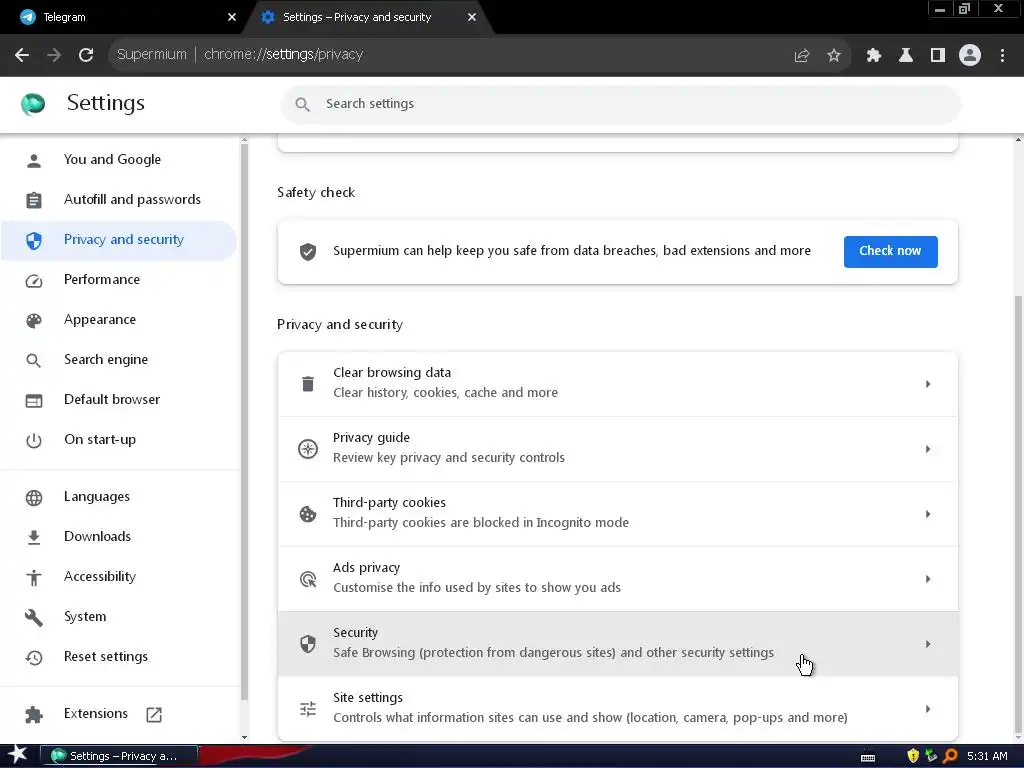Open the Search engine section

pos(119,360)
